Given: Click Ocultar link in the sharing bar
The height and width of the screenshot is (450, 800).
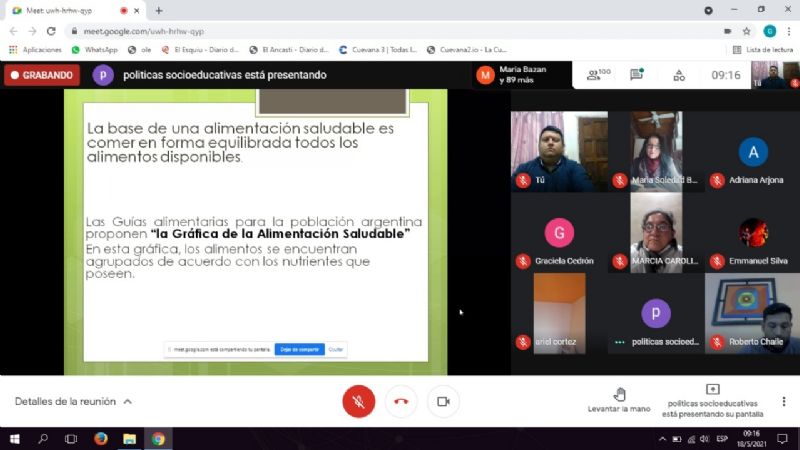Looking at the screenshot, I should click(336, 349).
